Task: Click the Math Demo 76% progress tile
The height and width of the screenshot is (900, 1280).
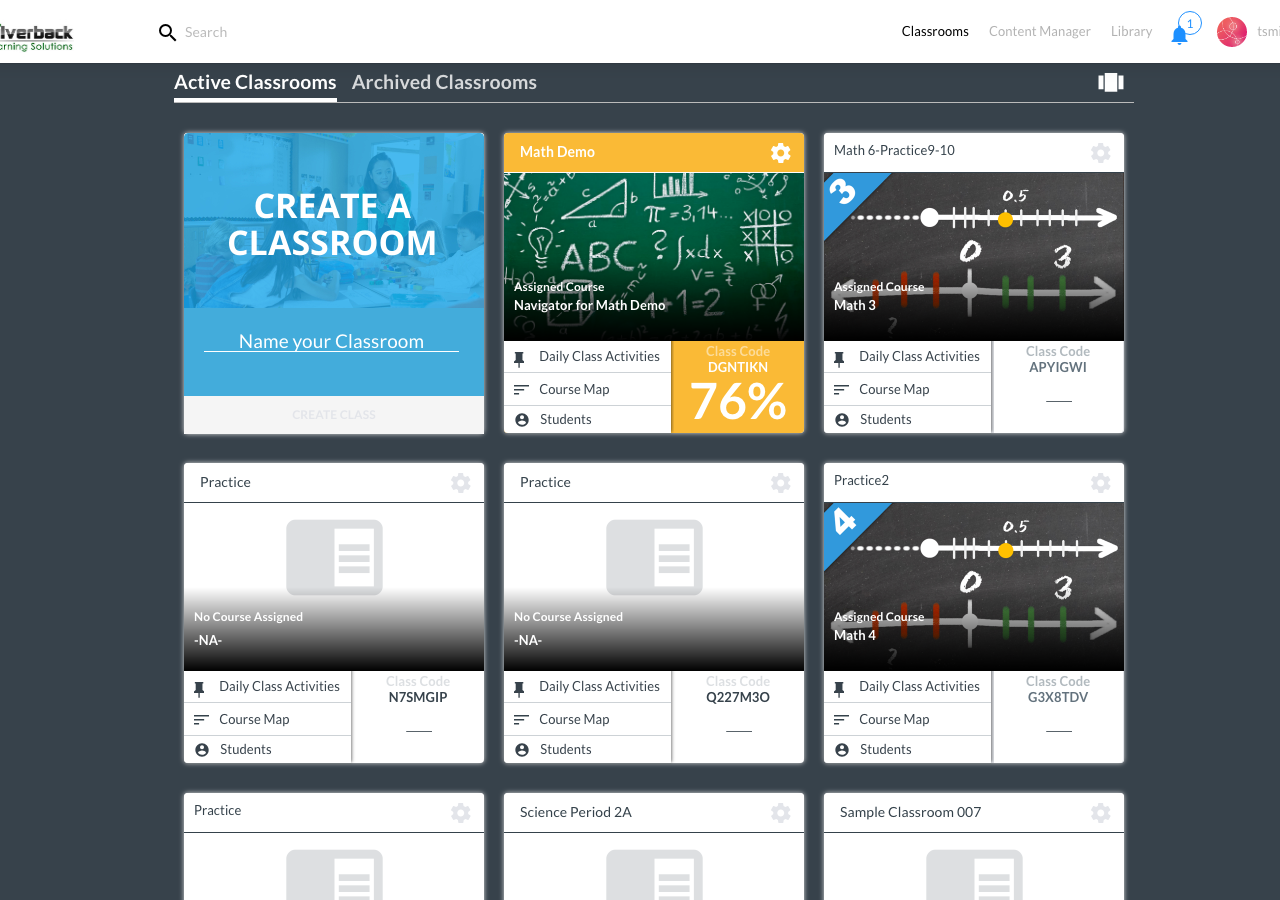Action: coord(738,388)
